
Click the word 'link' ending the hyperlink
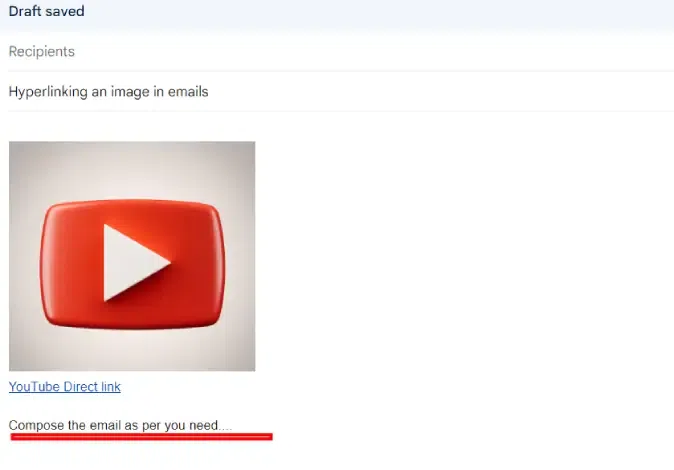pos(111,387)
